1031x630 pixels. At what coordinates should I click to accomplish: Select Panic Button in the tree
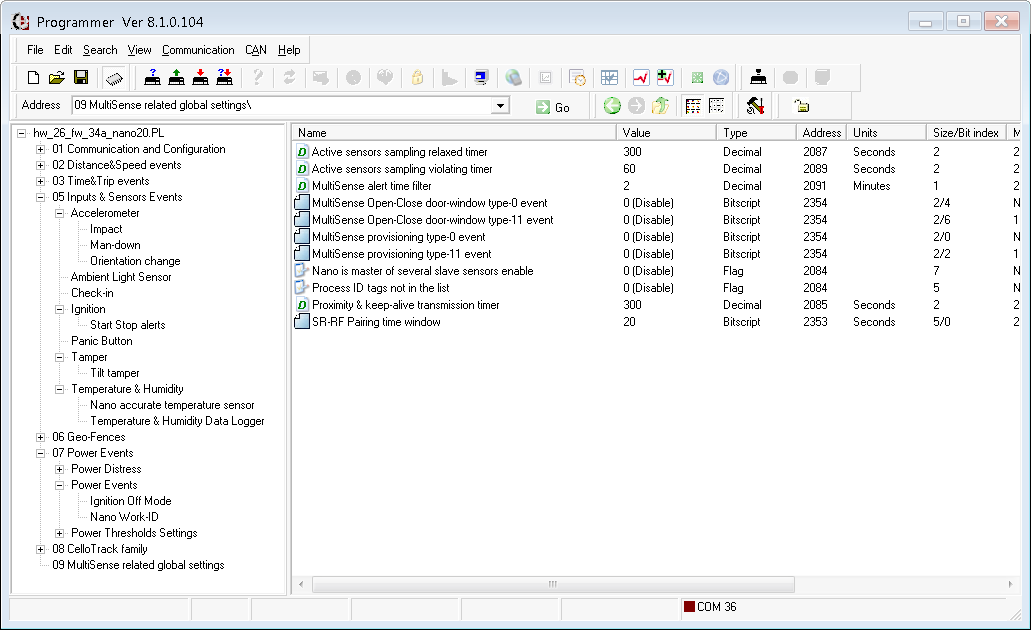point(101,341)
